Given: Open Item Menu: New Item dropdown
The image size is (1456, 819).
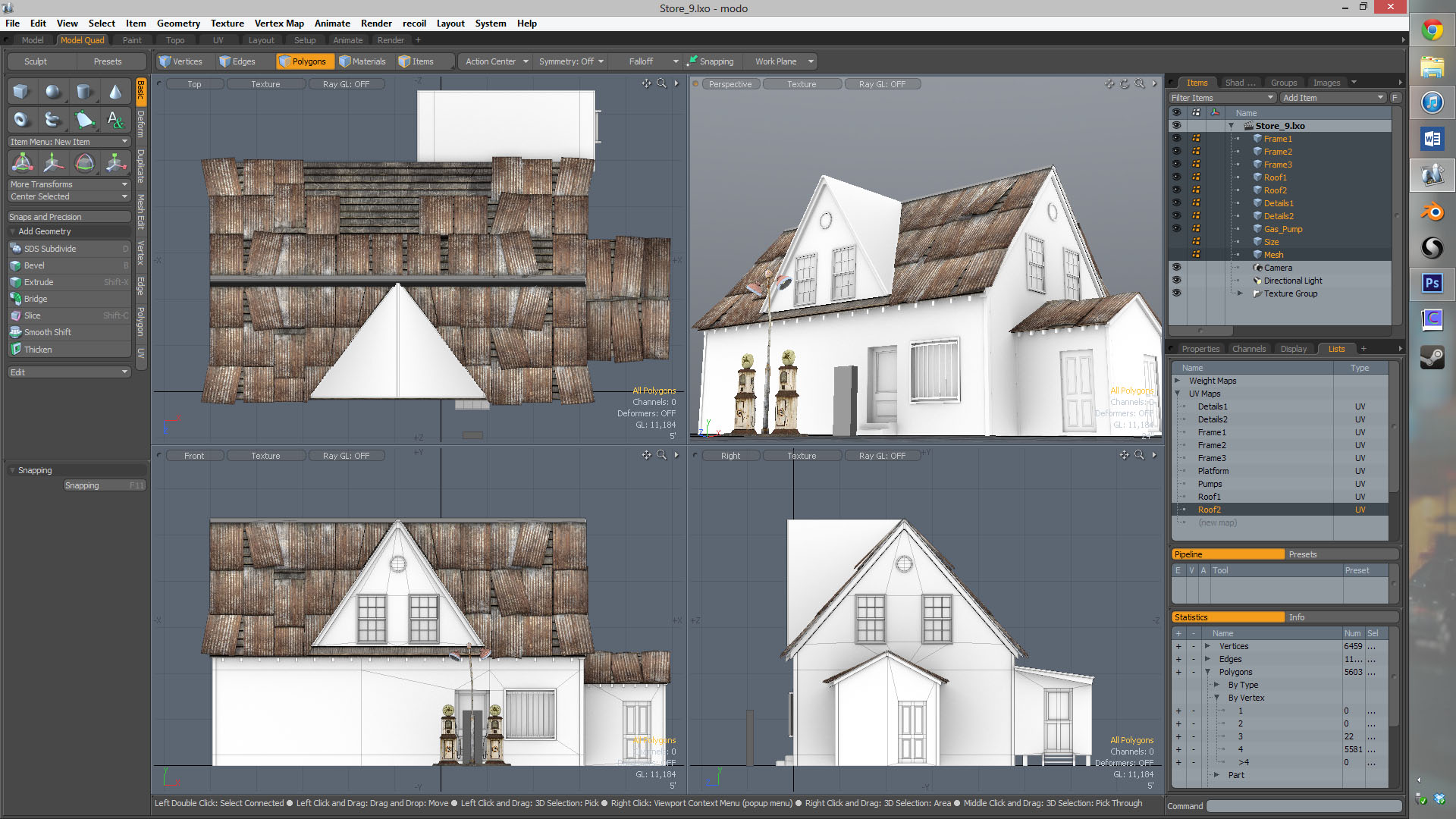Looking at the screenshot, I should tap(68, 142).
